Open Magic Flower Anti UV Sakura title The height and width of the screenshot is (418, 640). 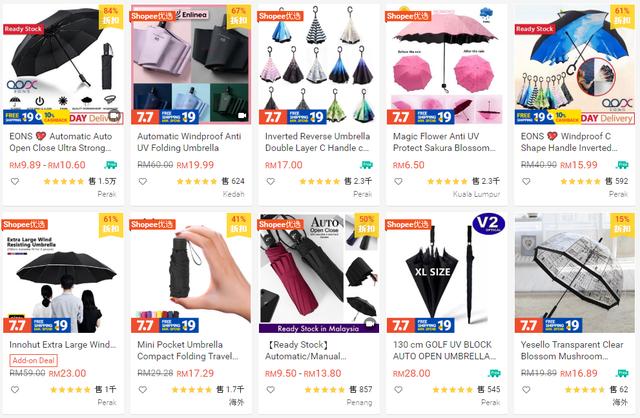(444, 142)
